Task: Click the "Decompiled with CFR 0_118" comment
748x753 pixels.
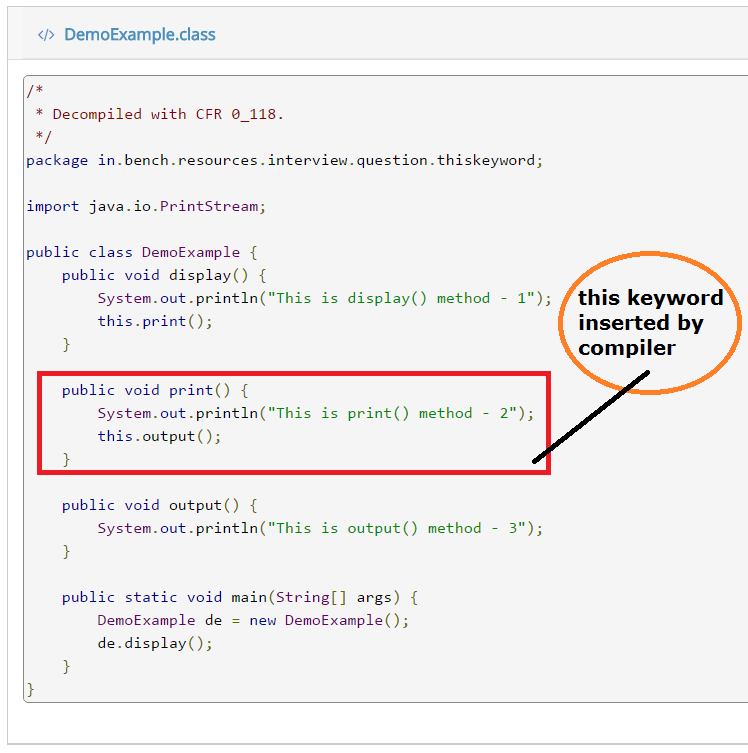Action: click(167, 114)
